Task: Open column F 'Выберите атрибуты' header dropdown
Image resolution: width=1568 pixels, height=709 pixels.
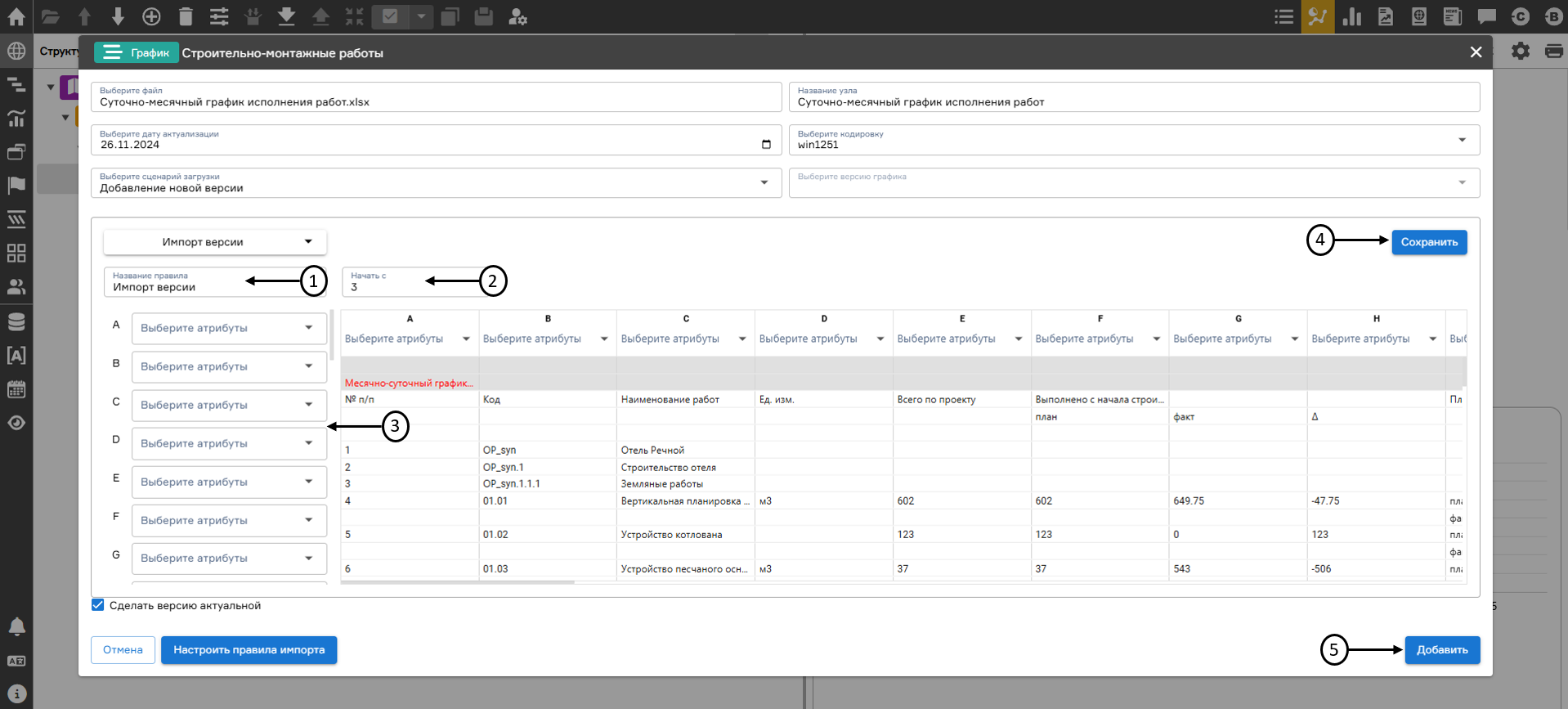Action: (1099, 339)
